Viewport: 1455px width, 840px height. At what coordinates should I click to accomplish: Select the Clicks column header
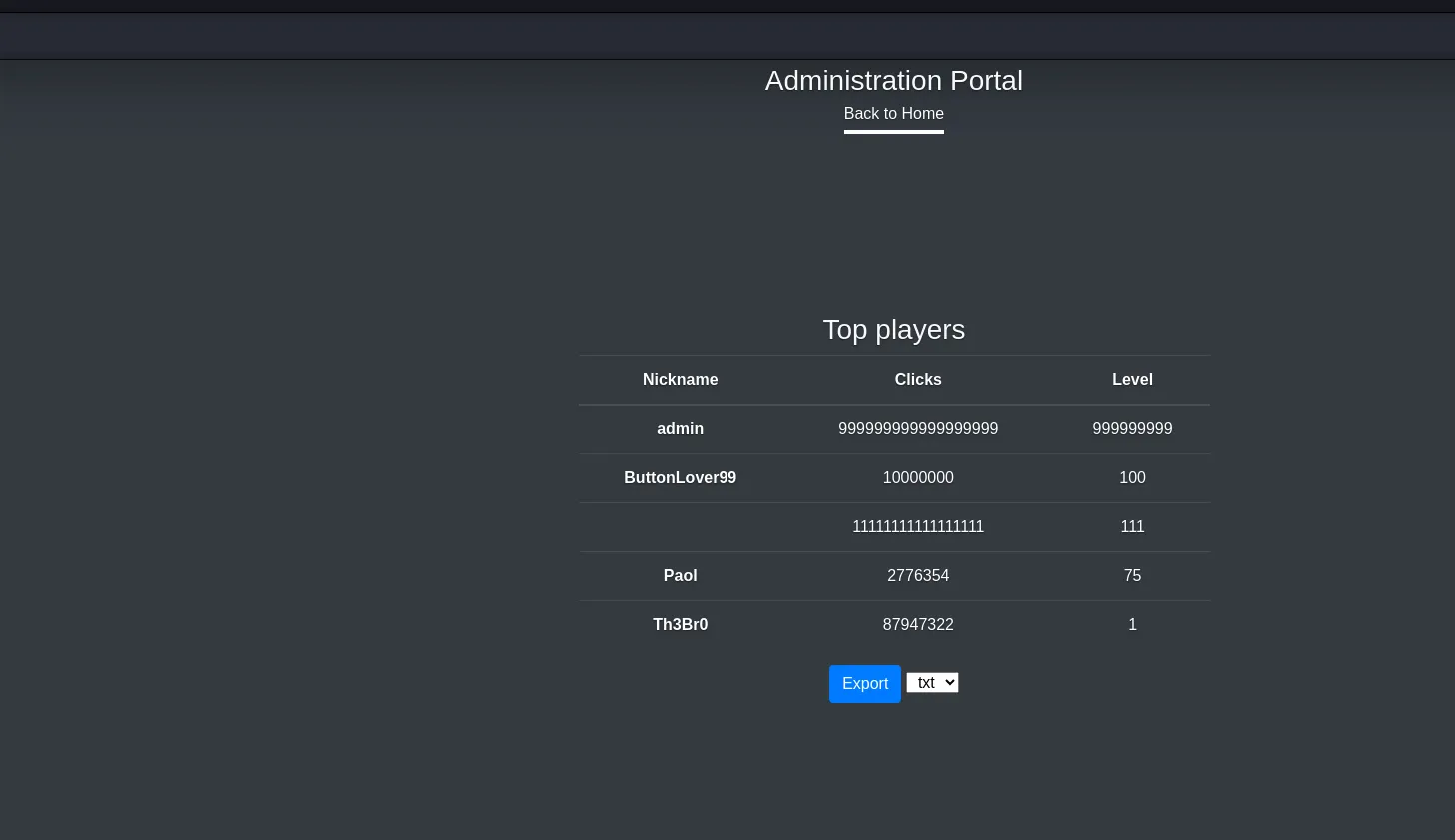[x=918, y=380]
